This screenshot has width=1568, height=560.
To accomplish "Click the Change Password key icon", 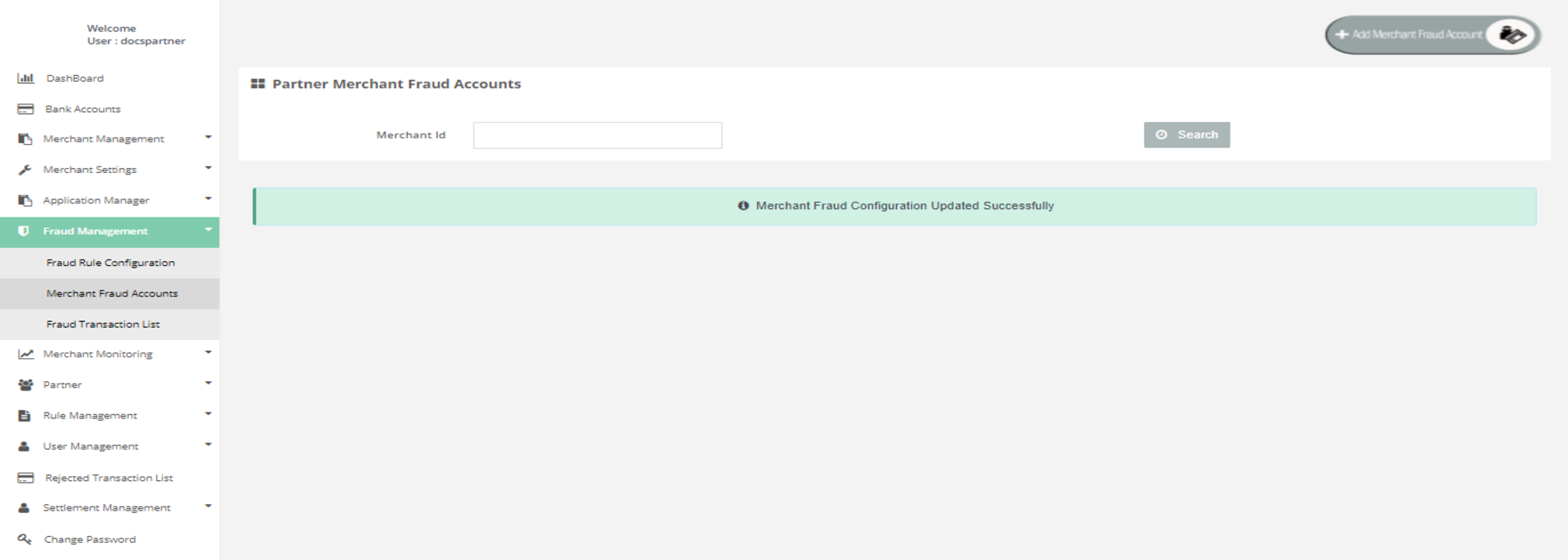I will click(25, 539).
